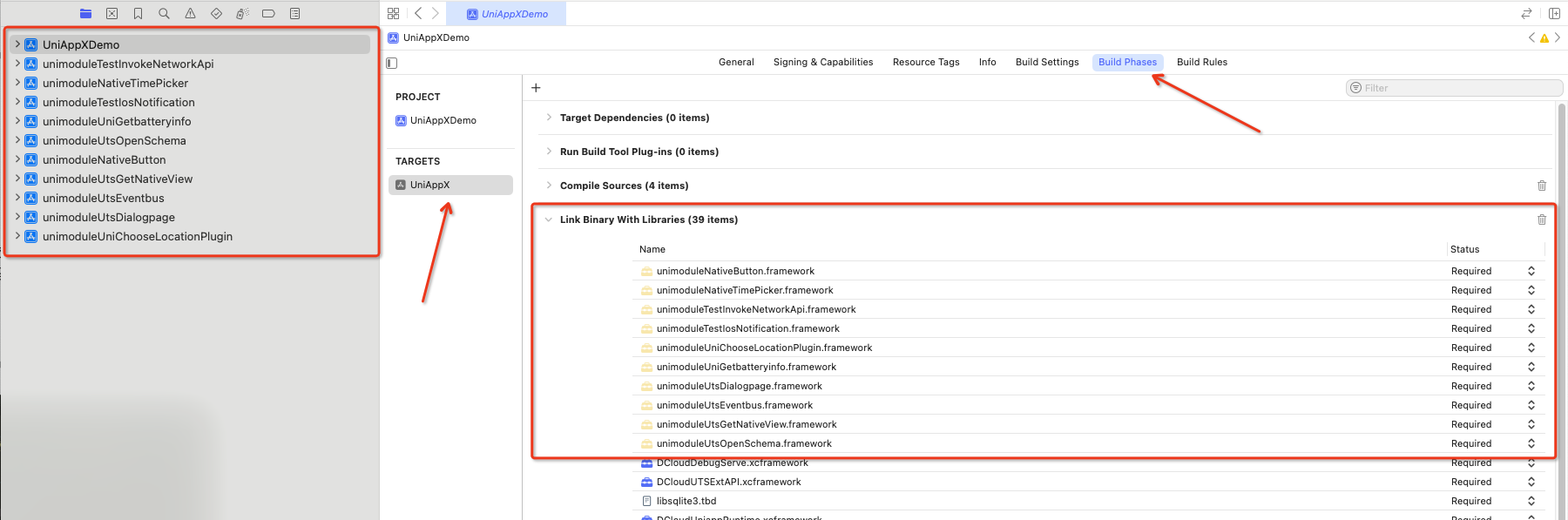Image resolution: width=1568 pixels, height=520 pixels.
Task: Open the Report navigator icon
Action: pyautogui.click(x=294, y=13)
